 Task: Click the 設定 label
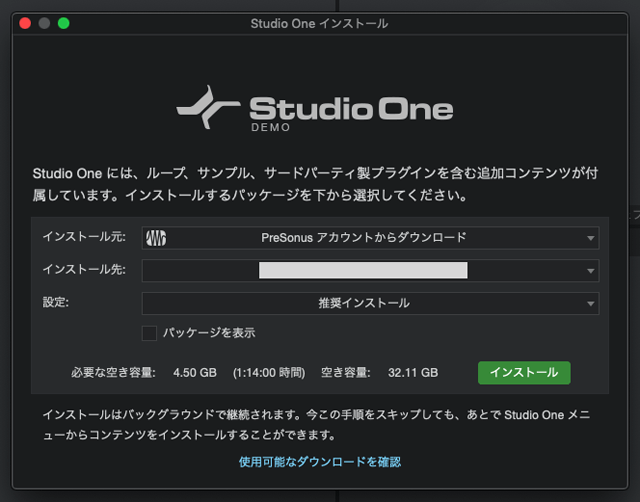[x=56, y=302]
